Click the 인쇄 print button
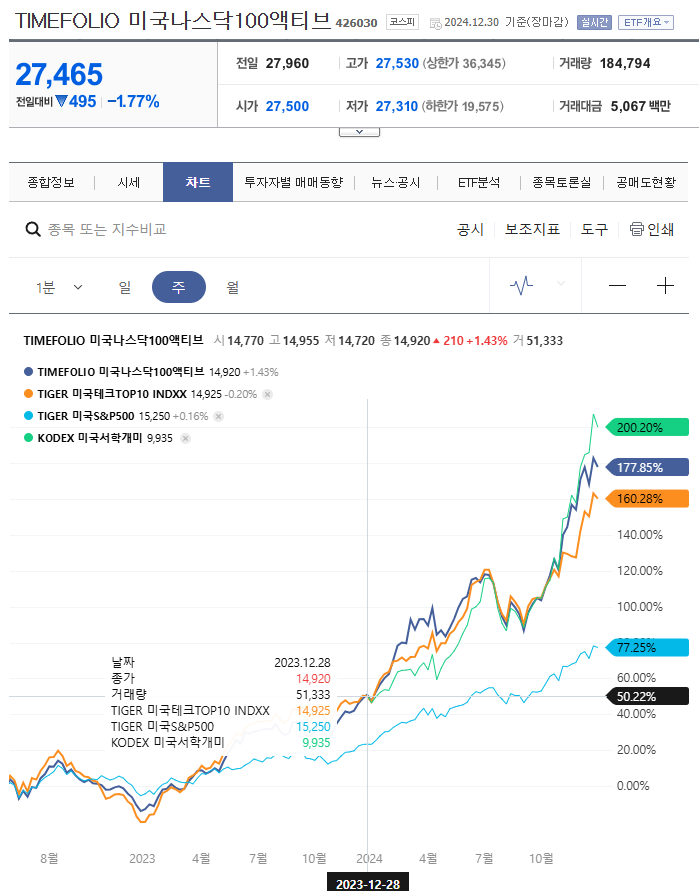 coord(652,230)
